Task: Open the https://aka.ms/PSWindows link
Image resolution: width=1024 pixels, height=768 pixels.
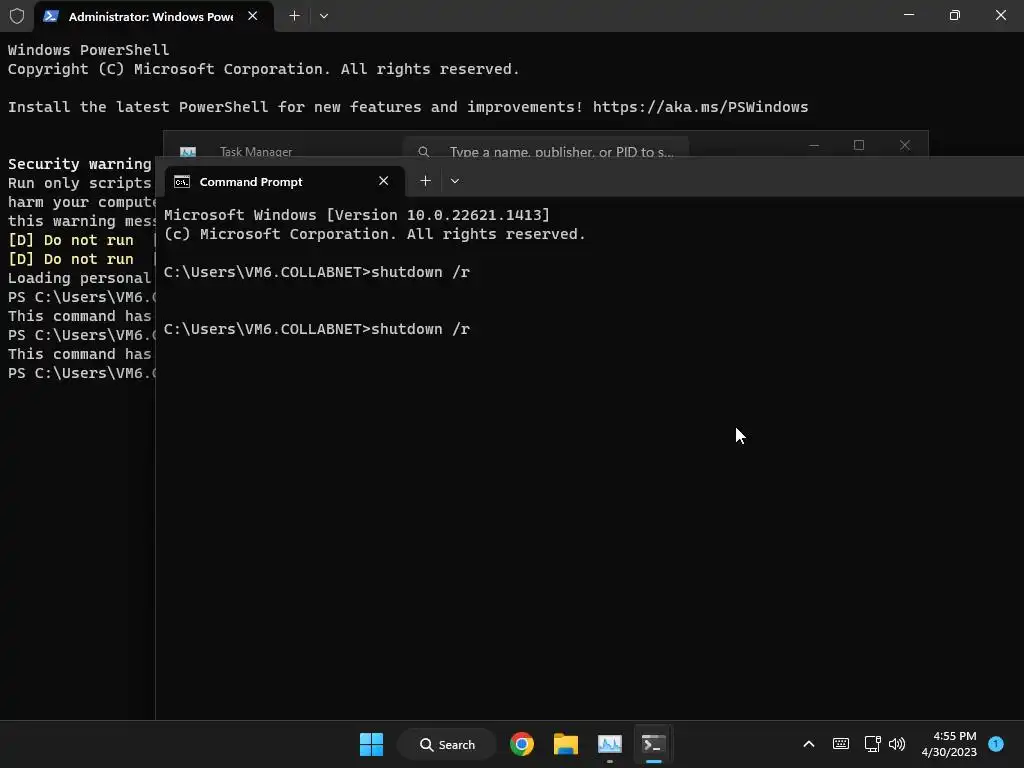Action: point(700,107)
